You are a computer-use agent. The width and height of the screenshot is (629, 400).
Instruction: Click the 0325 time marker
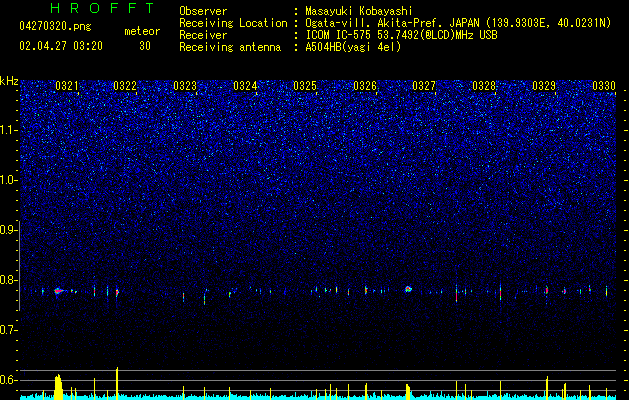(305, 86)
